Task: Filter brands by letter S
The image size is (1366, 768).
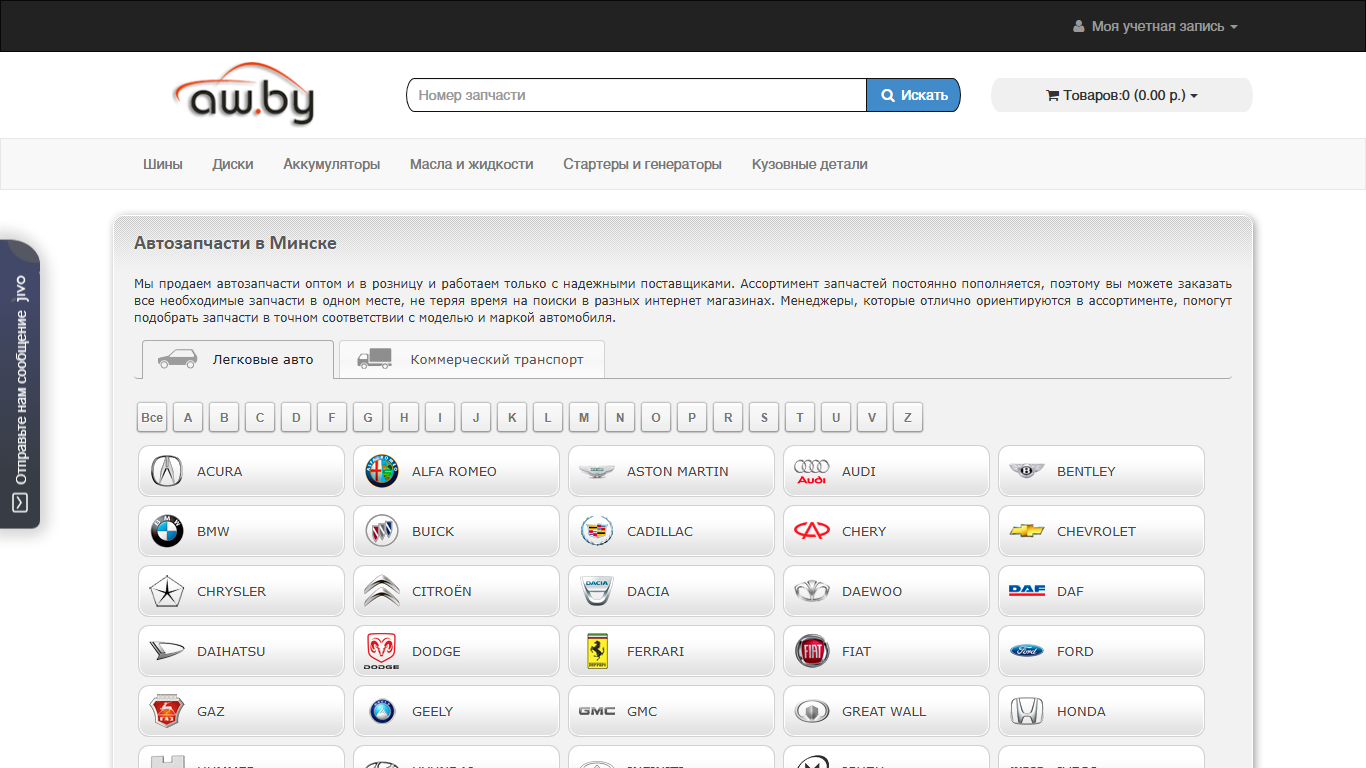Action: (x=764, y=417)
